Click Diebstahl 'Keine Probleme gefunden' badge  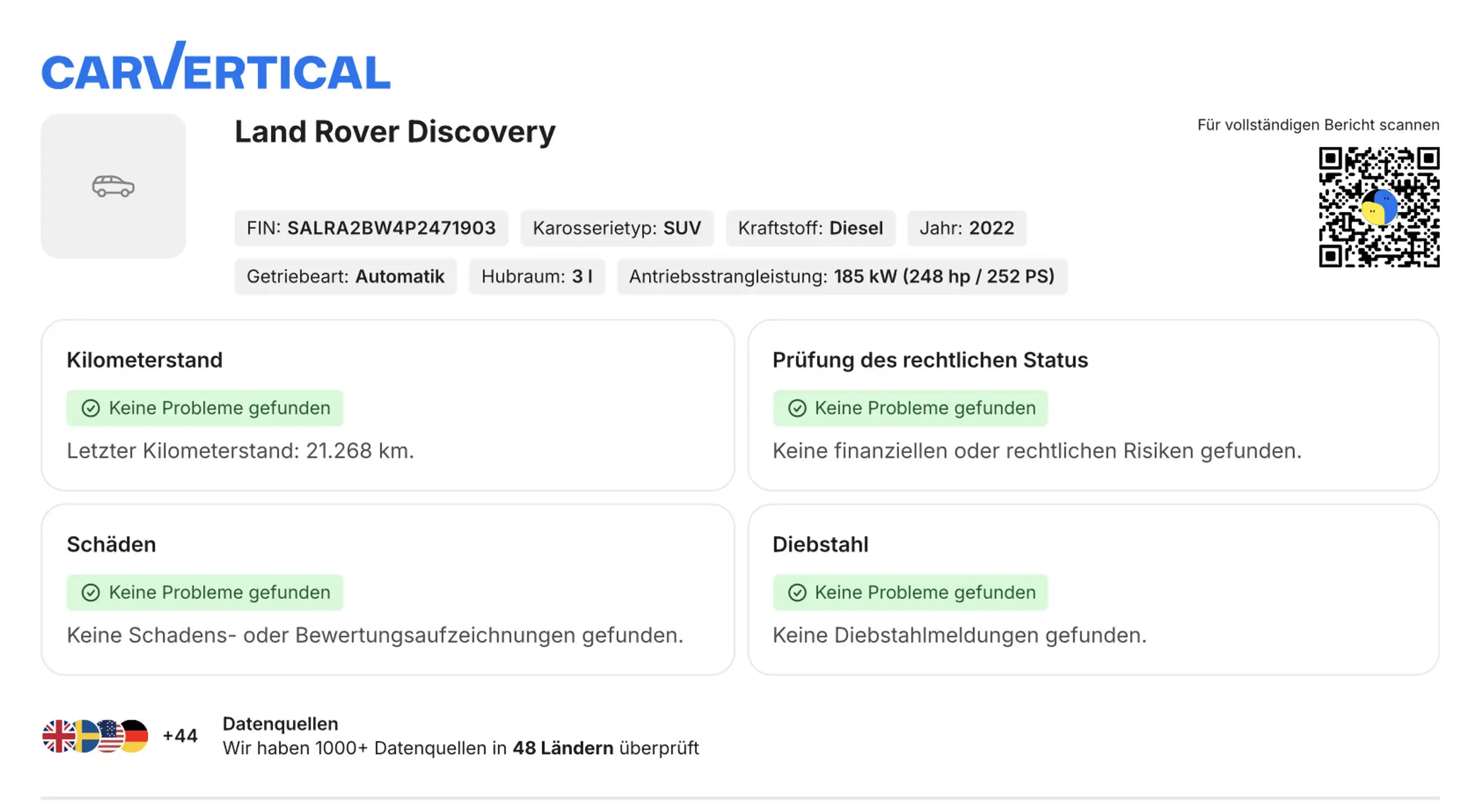[x=911, y=593]
